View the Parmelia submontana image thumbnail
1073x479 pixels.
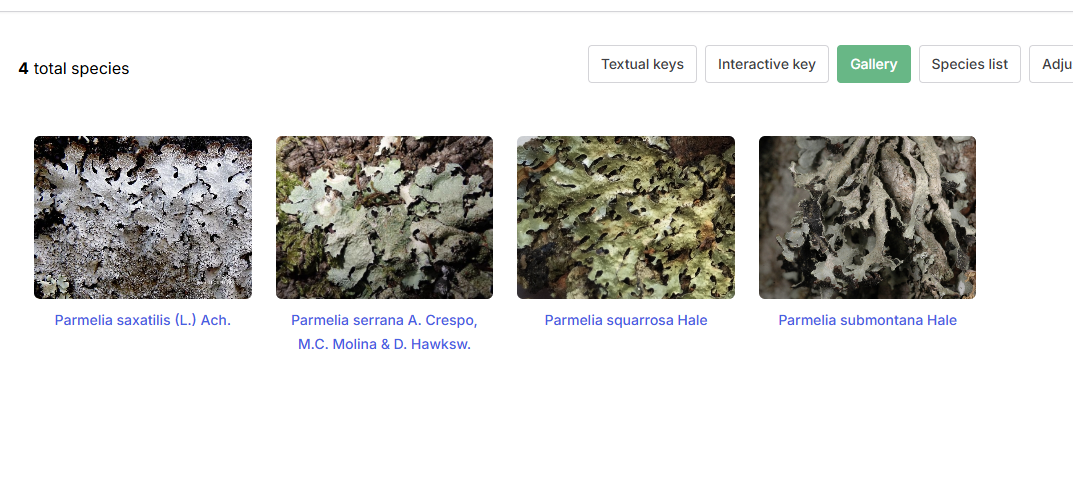tap(867, 217)
